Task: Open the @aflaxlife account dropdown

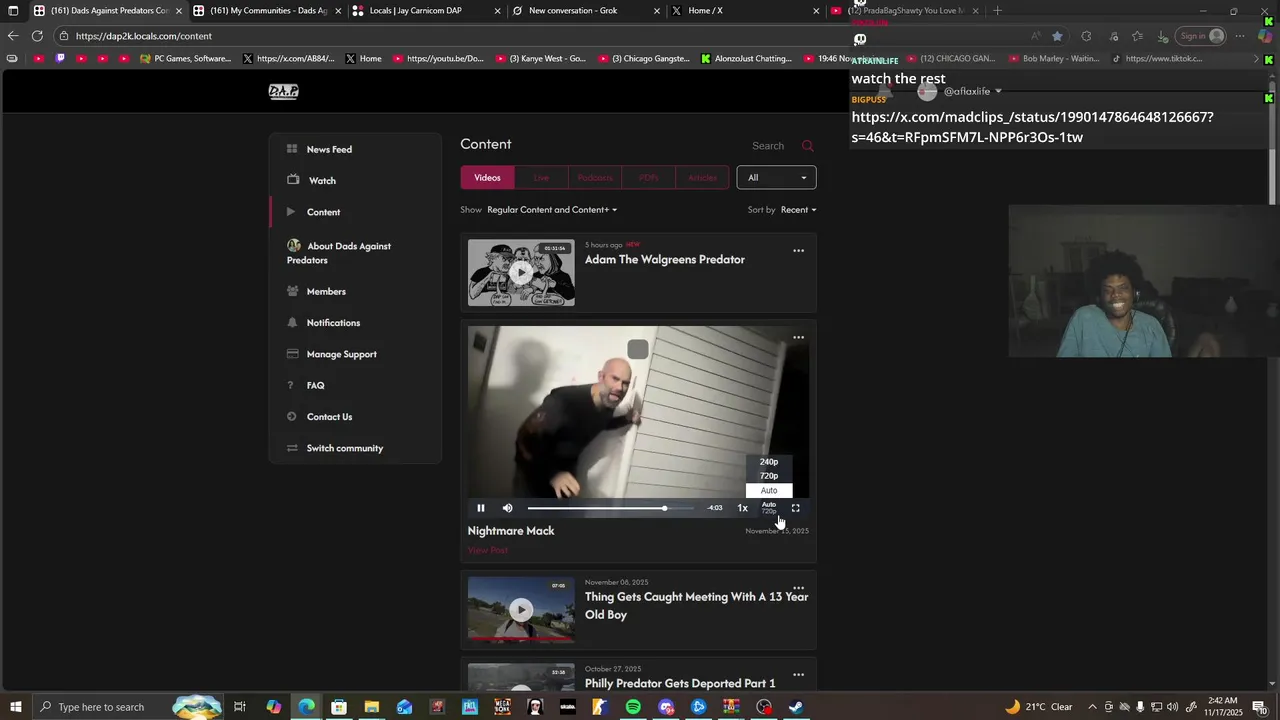Action: point(972,92)
